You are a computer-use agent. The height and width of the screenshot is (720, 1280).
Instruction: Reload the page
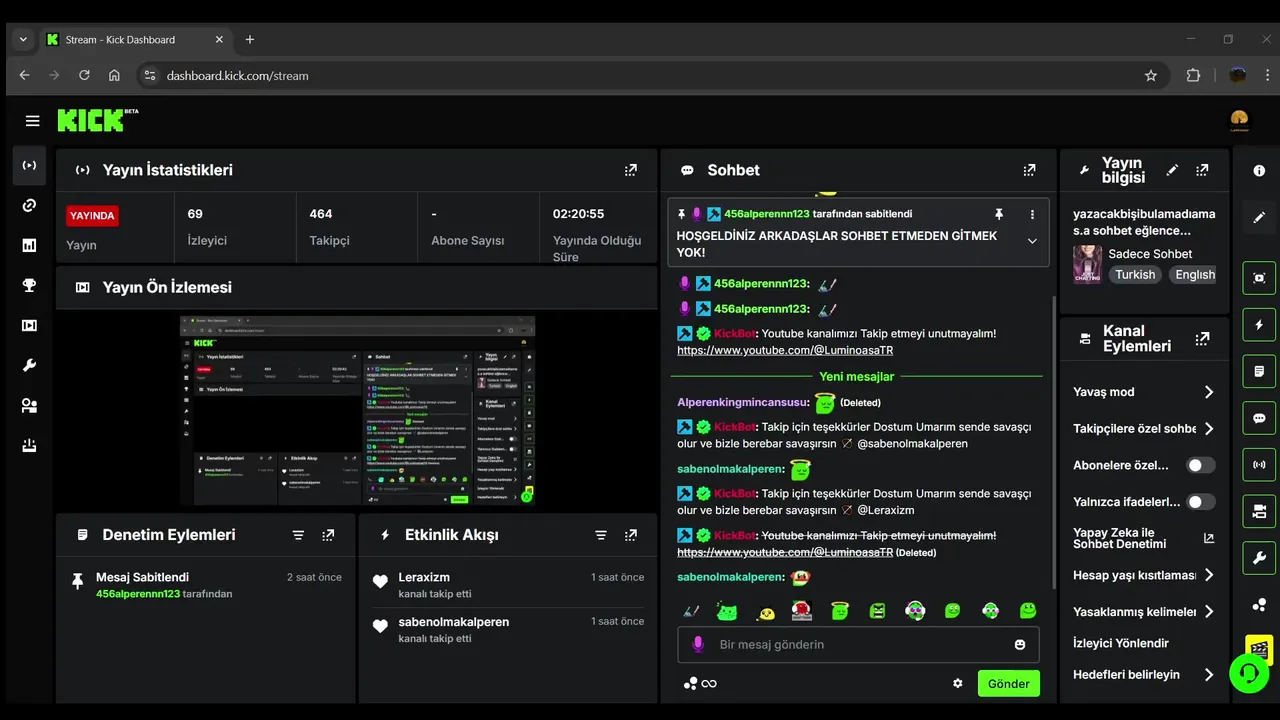[84, 75]
